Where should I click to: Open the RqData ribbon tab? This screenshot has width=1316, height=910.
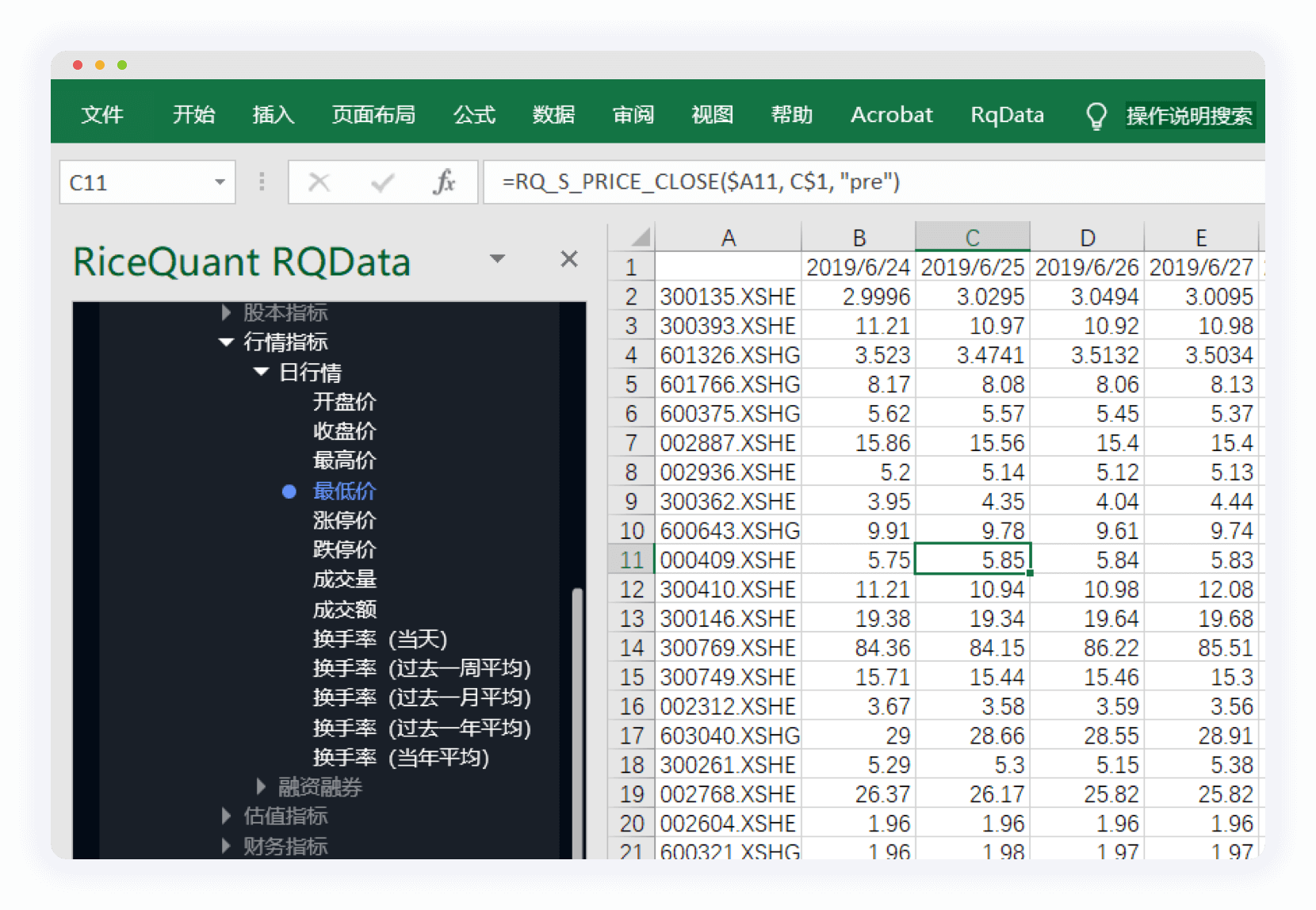(x=1007, y=115)
